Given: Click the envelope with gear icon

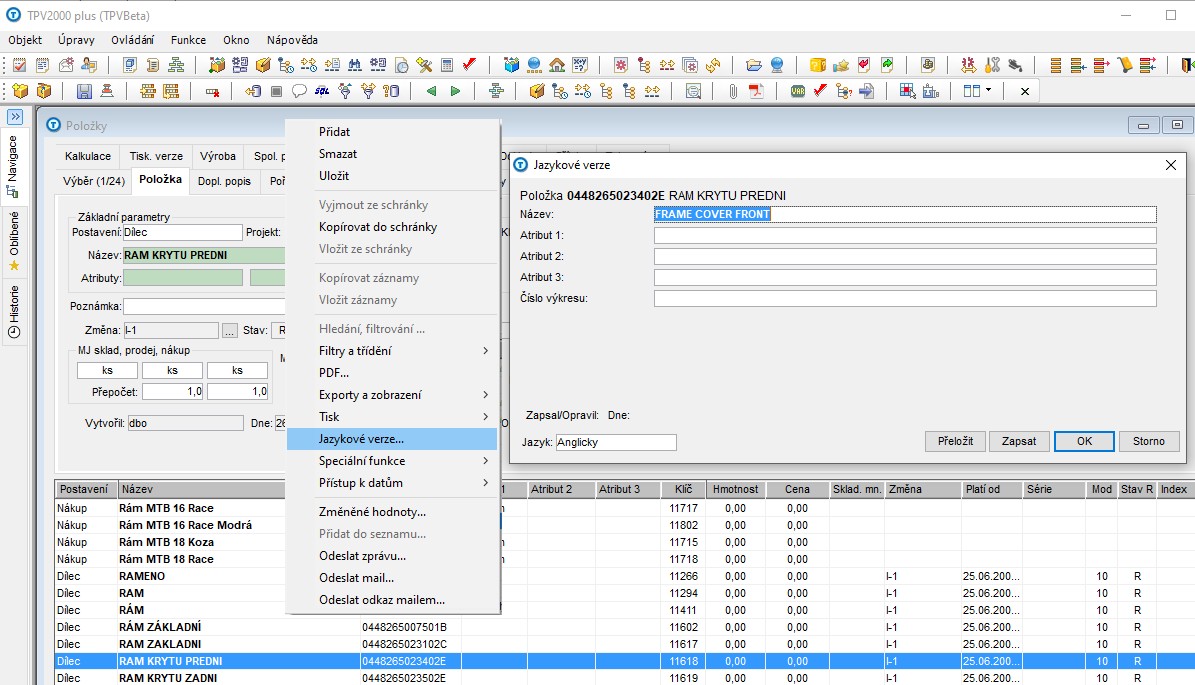Looking at the screenshot, I should [x=66, y=66].
